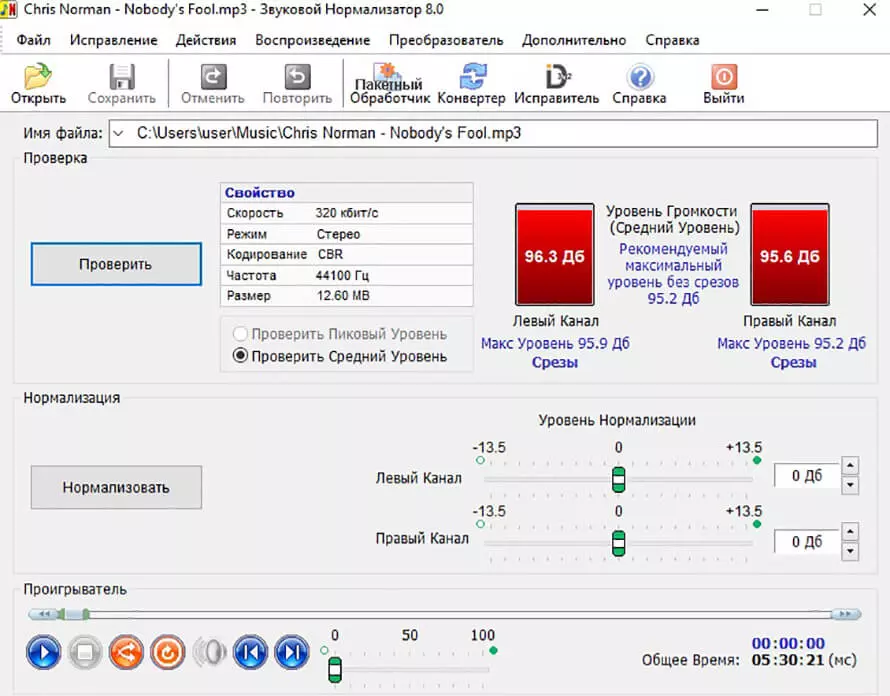
Task: Click the Левый Канал normalization slider handle
Action: (619, 480)
